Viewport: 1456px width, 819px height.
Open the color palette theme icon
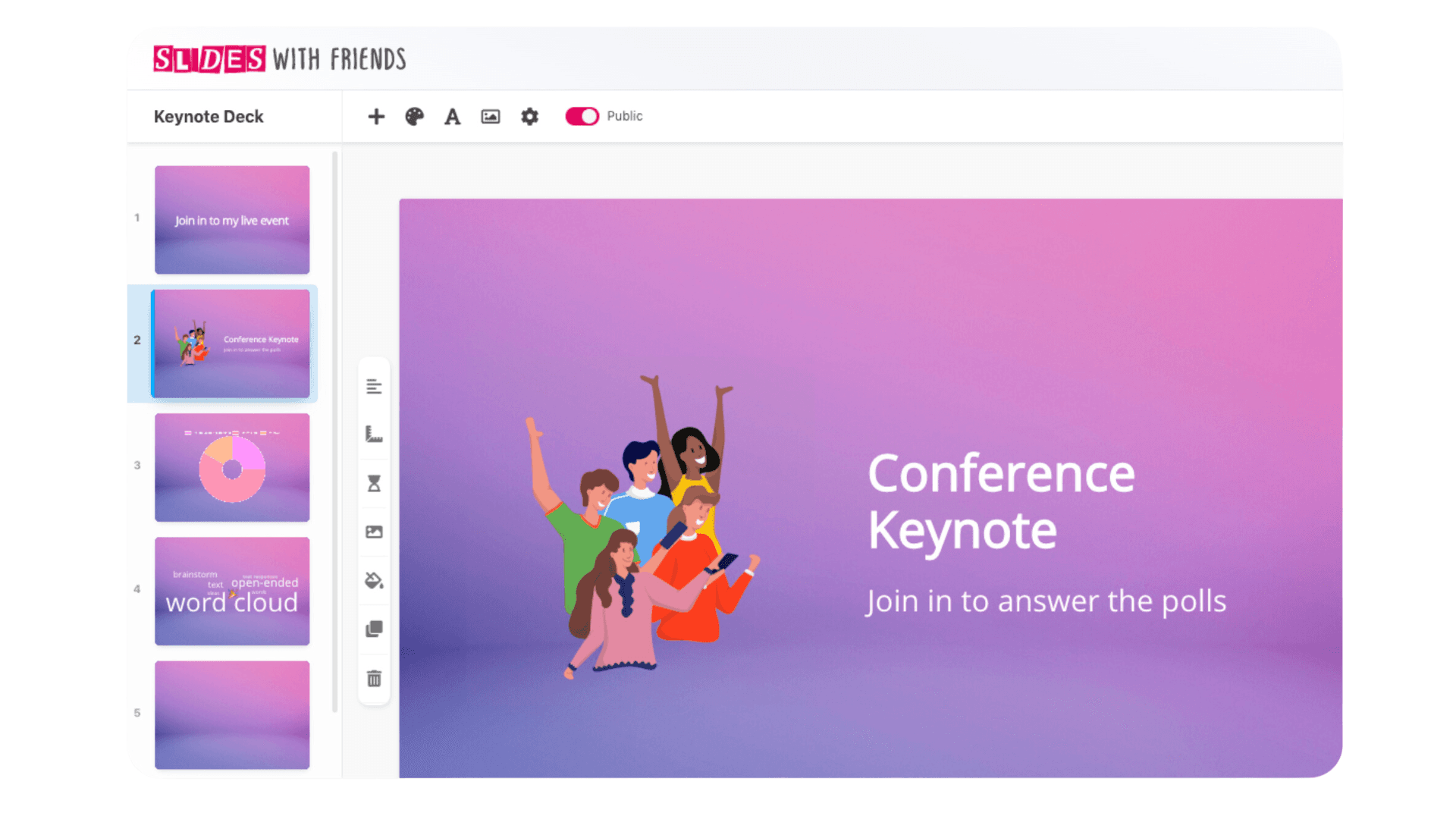[x=414, y=116]
